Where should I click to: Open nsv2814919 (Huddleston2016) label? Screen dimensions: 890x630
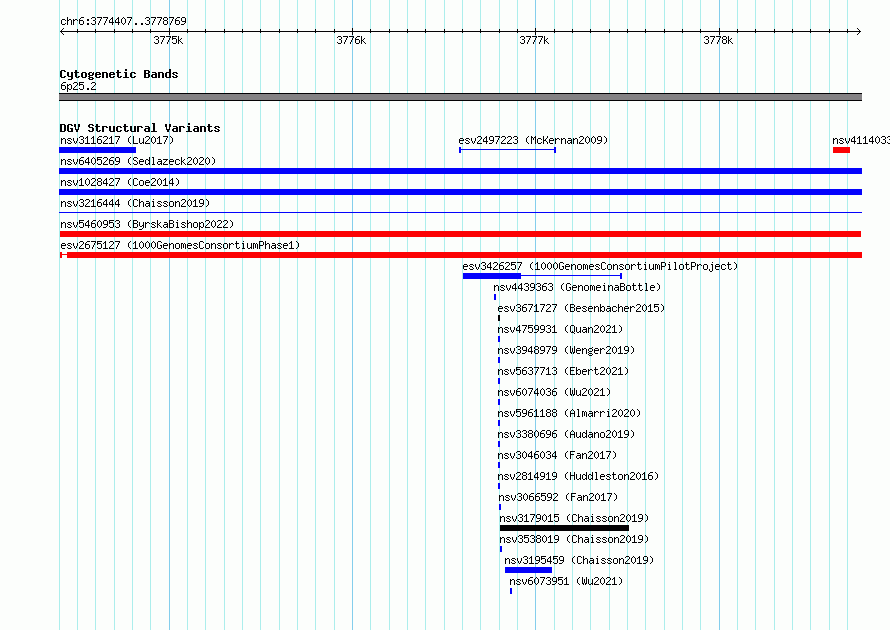578,476
